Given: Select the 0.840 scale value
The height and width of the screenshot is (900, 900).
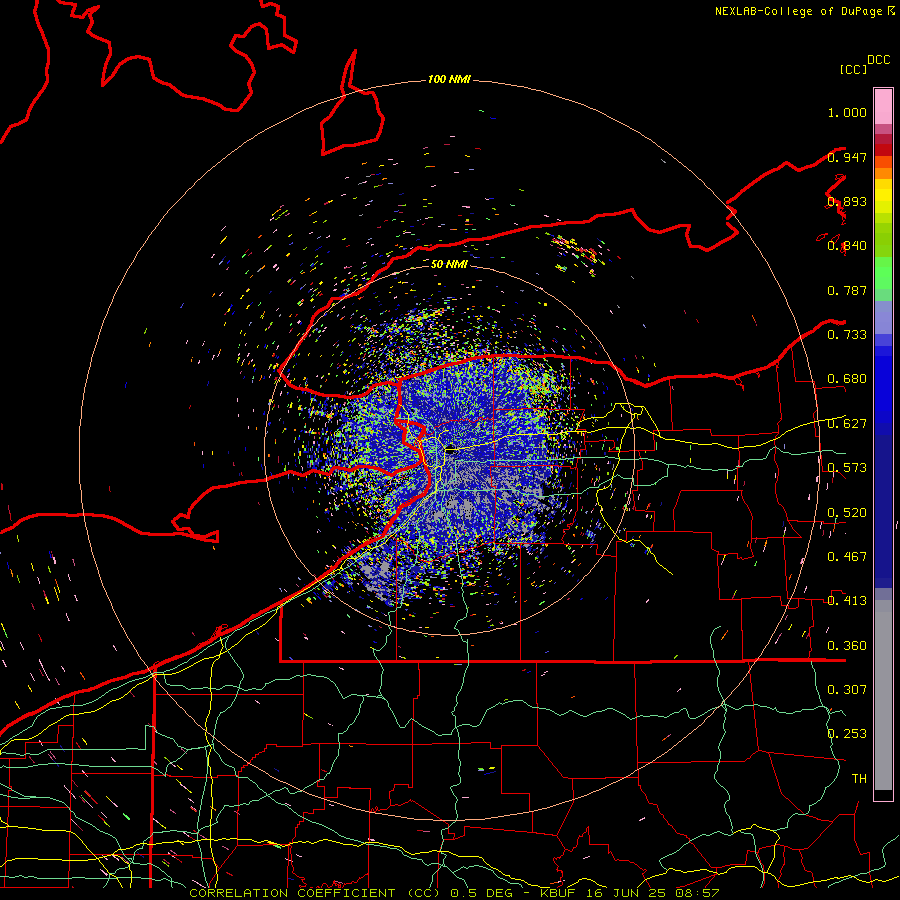Looking at the screenshot, I should point(847,246).
